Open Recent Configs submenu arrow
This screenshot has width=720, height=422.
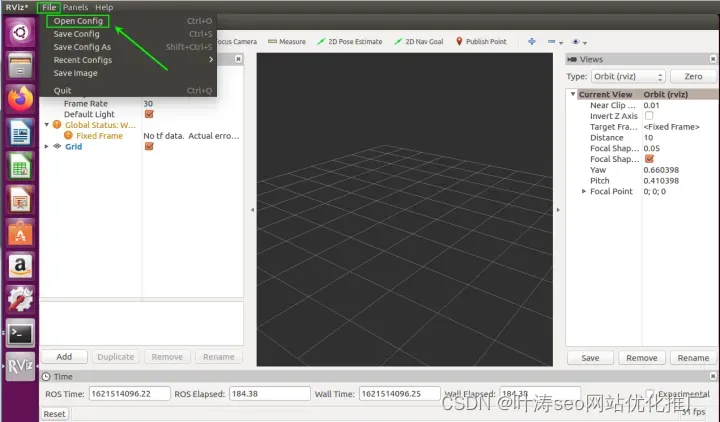[x=211, y=60]
